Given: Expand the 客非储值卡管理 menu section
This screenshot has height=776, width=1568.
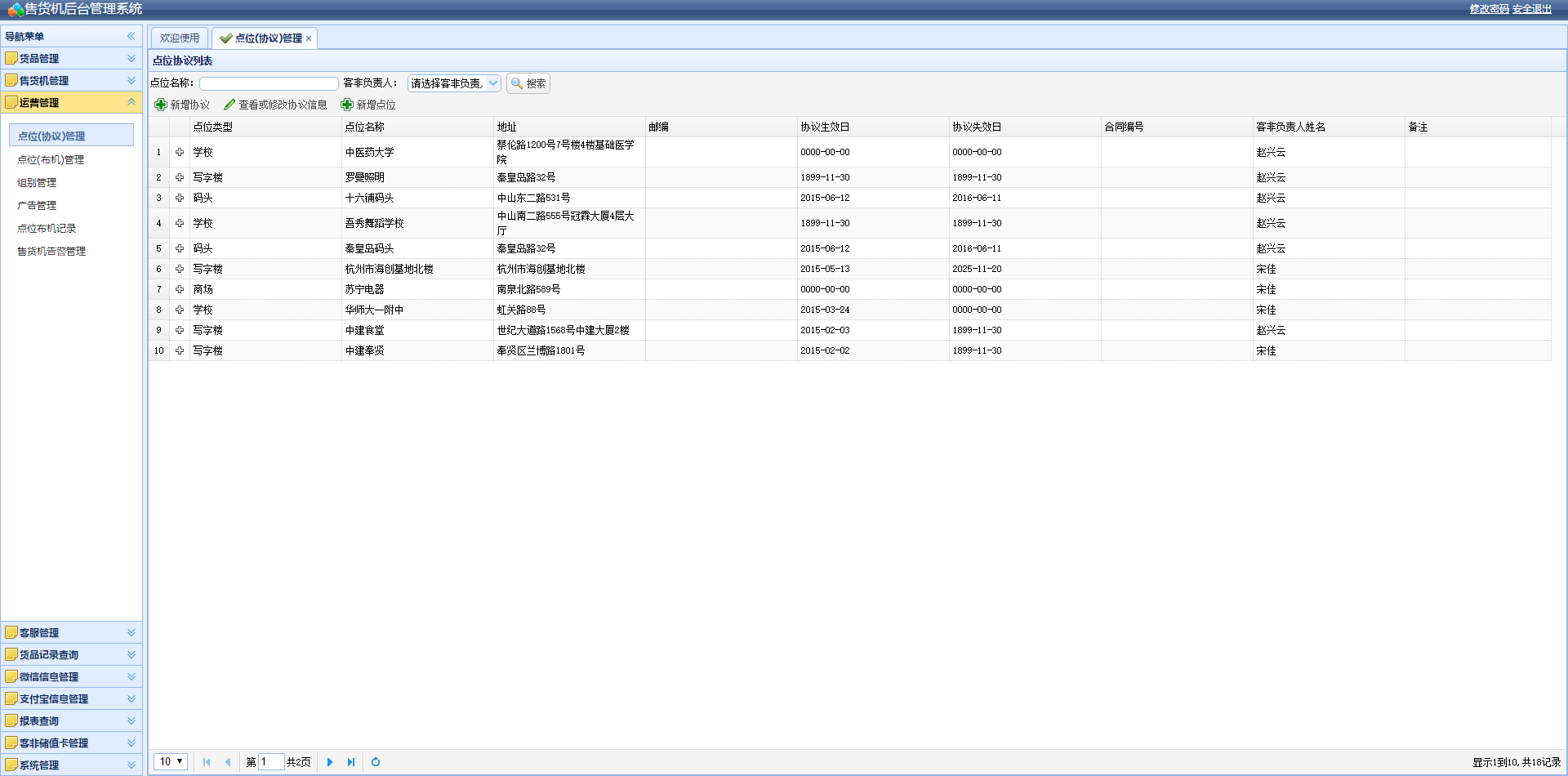Looking at the screenshot, I should tap(71, 743).
